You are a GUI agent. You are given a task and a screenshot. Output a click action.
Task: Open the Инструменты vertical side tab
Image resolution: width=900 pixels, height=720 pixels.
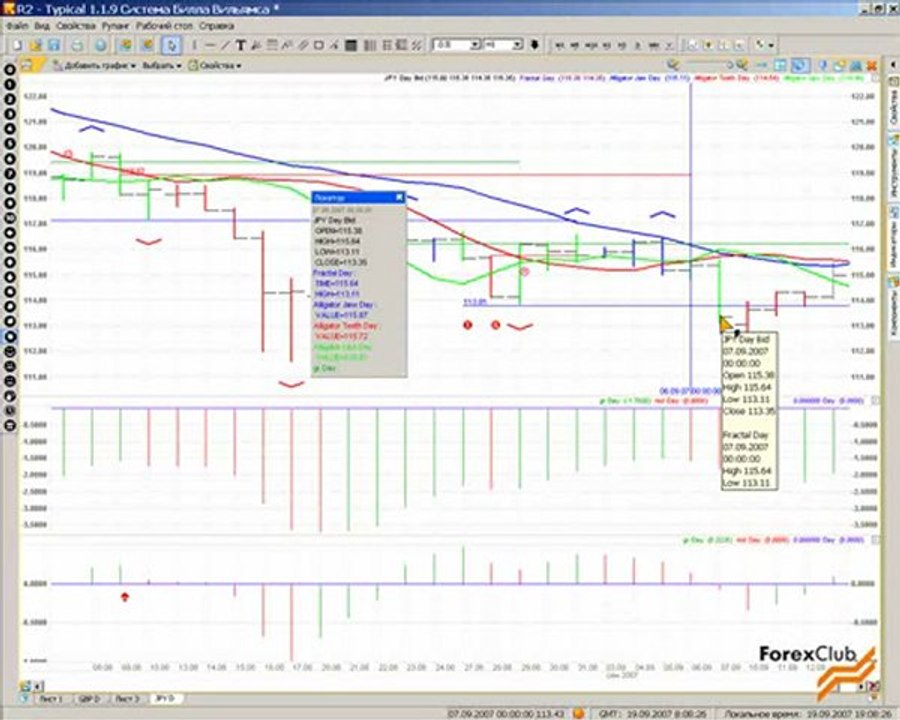894,167
